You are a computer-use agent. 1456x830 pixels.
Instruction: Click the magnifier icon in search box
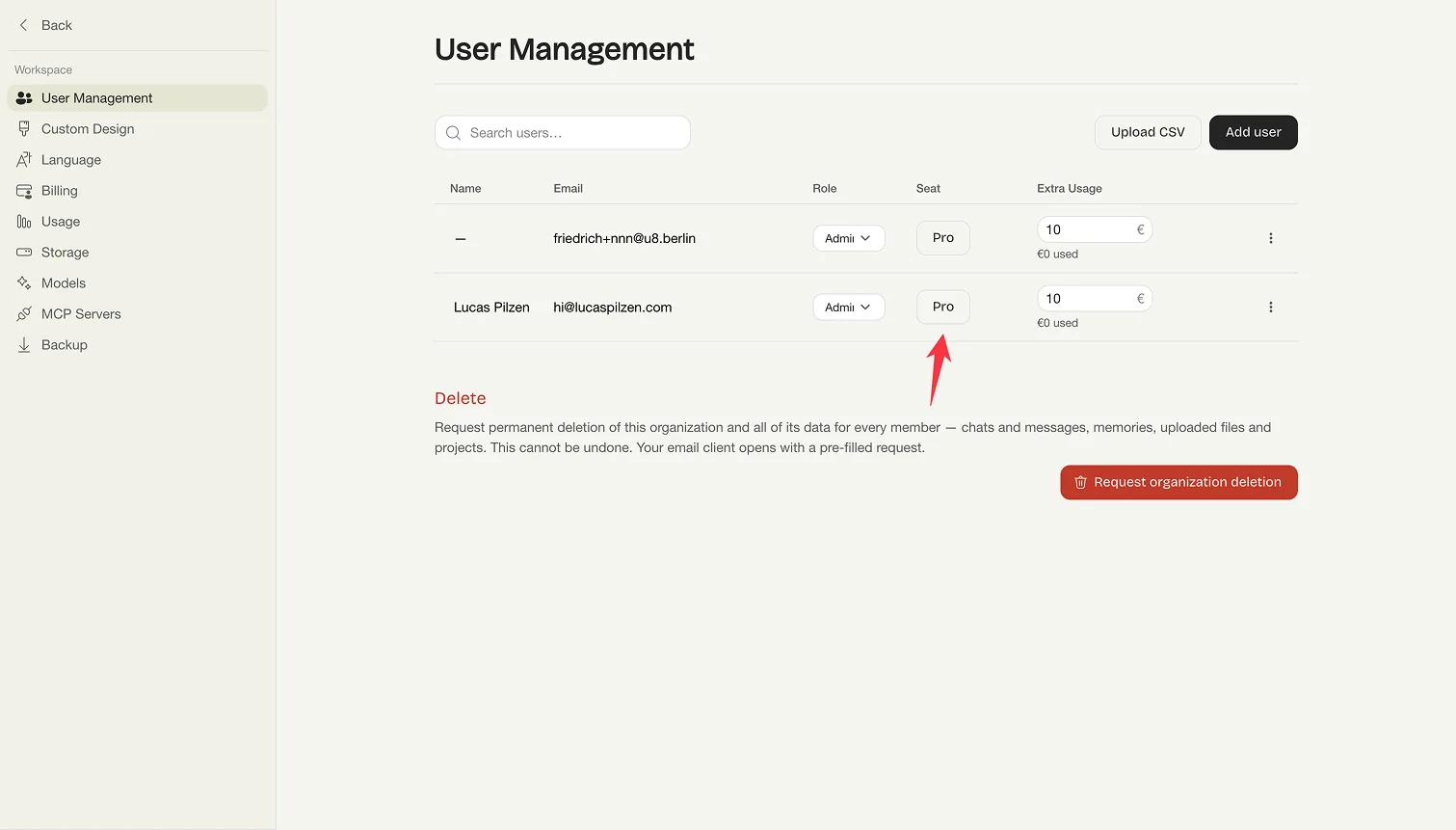(453, 133)
